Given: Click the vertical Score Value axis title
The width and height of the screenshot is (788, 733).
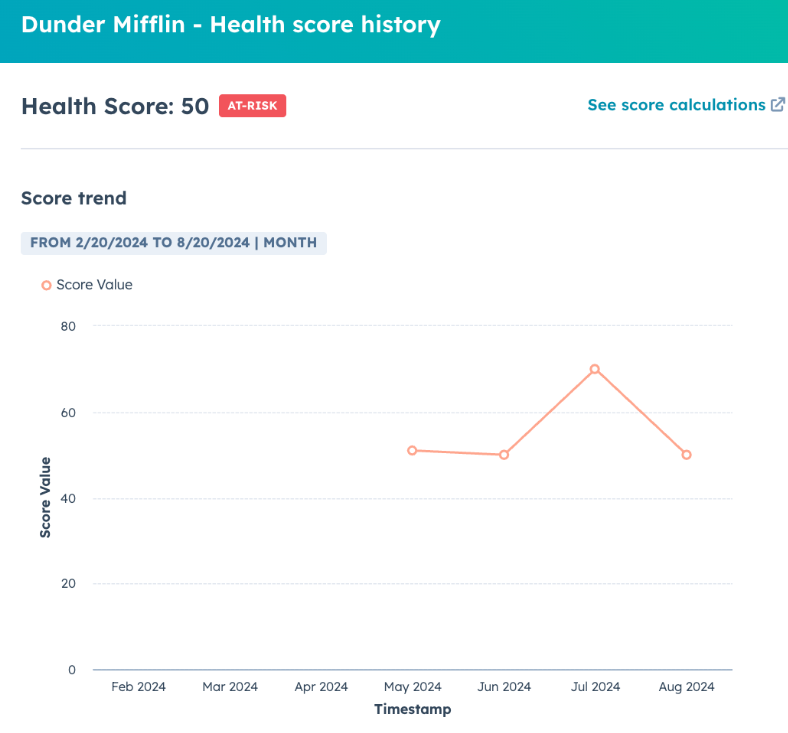Looking at the screenshot, I should click(45, 497).
